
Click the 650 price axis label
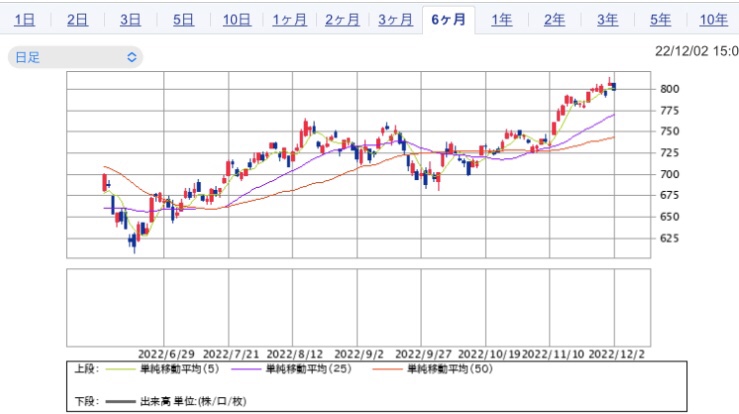pos(669,217)
